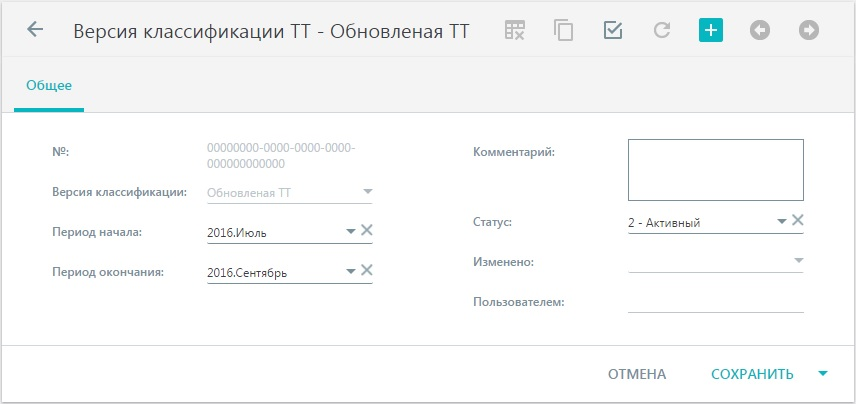Switch to the Общее tab

(x=49, y=86)
